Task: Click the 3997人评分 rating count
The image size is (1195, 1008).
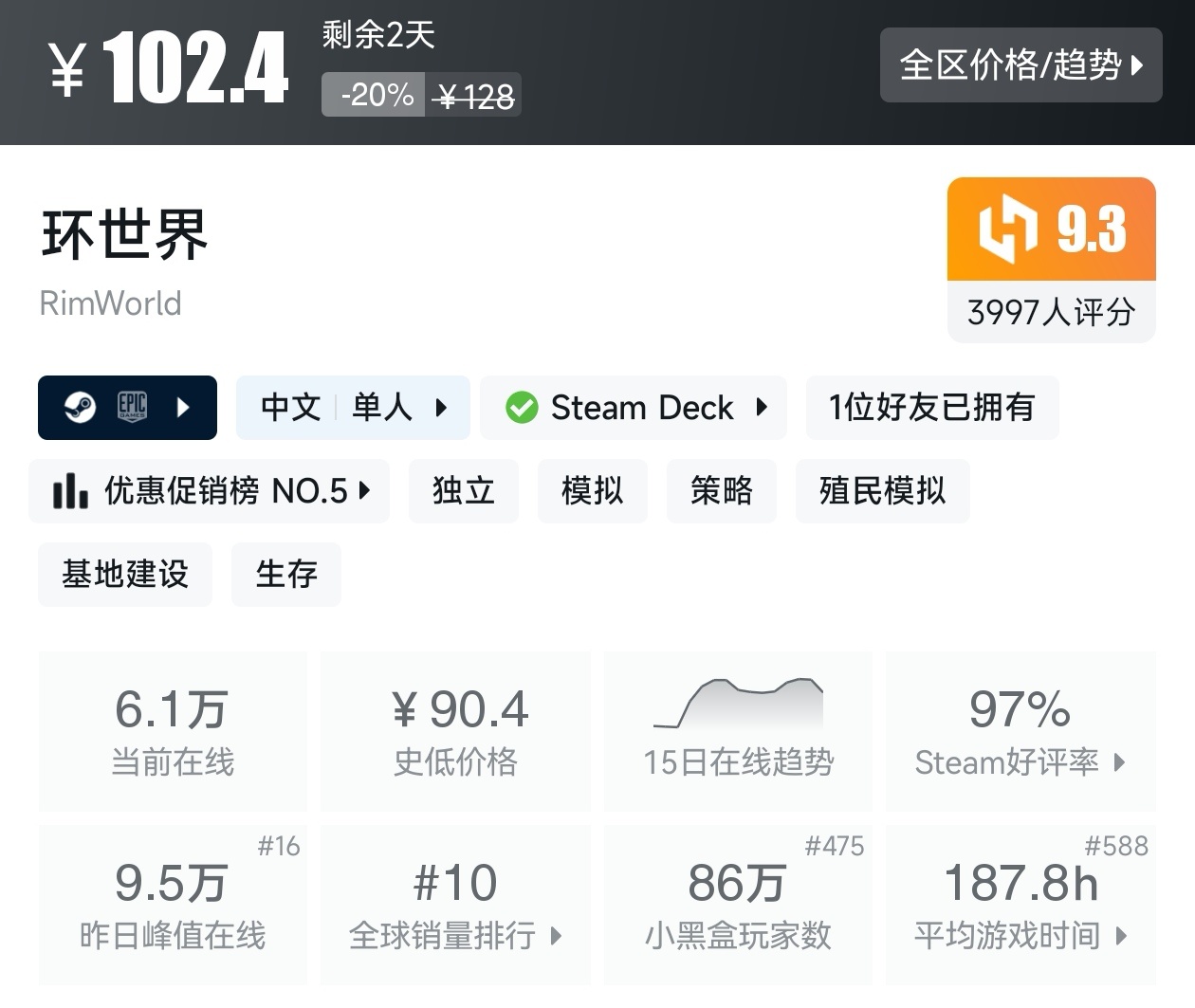Action: [1051, 312]
